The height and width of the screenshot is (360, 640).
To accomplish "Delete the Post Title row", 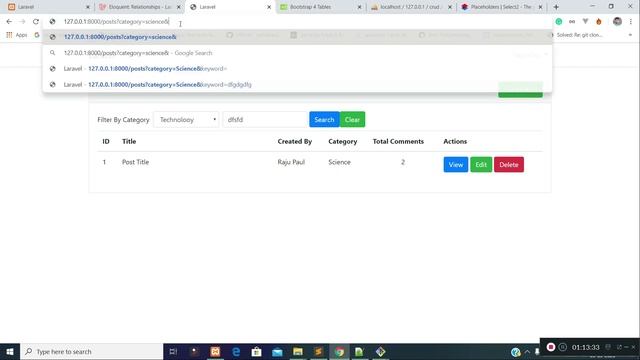I will (x=509, y=164).
